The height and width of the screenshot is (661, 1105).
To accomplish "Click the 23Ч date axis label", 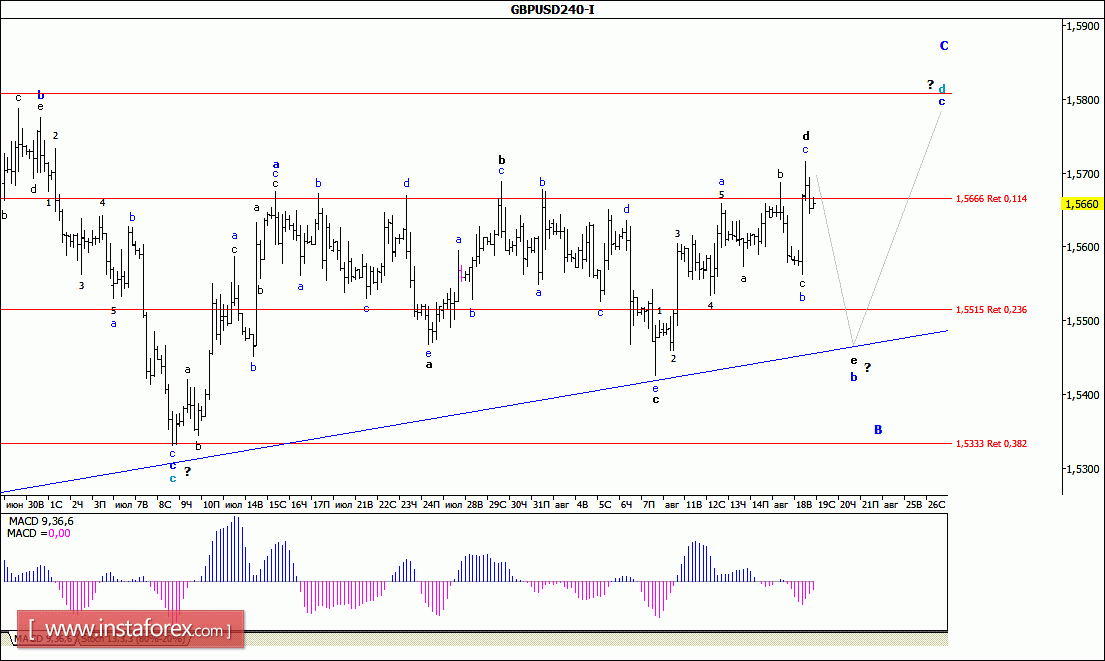I will 409,505.
